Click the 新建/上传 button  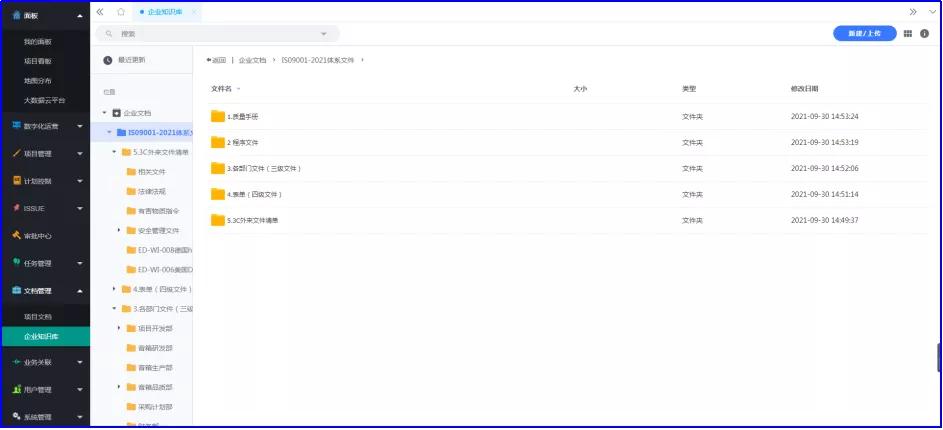tap(864, 34)
